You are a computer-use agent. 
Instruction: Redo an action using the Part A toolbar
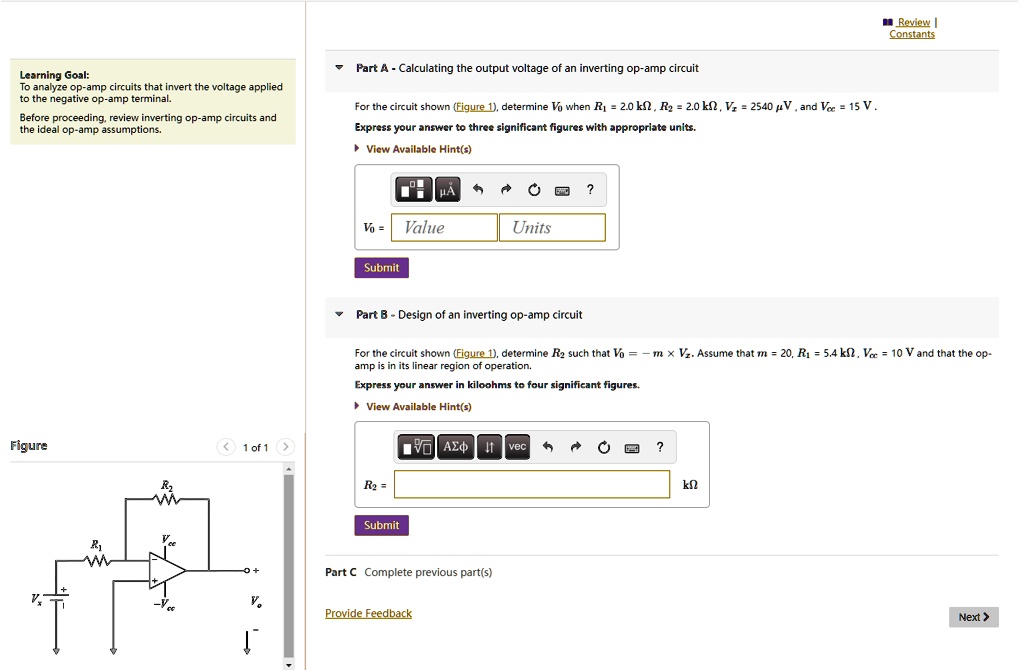click(x=505, y=189)
